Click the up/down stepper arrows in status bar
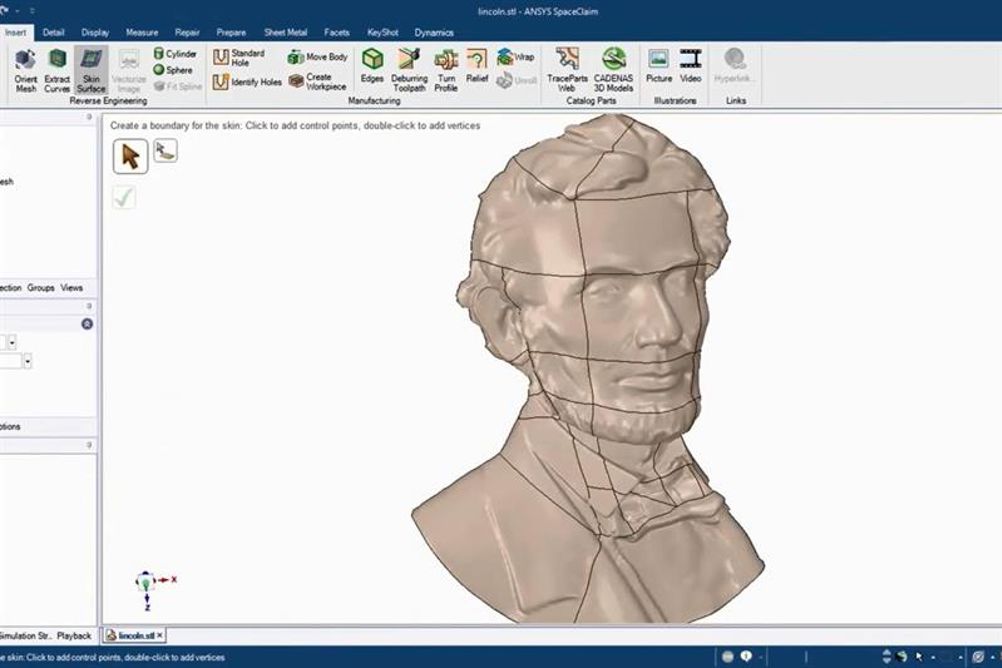 (886, 656)
